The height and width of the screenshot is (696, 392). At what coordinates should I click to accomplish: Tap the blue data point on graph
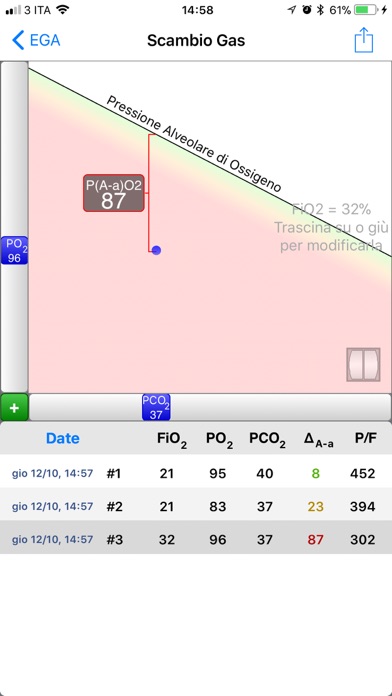click(156, 250)
